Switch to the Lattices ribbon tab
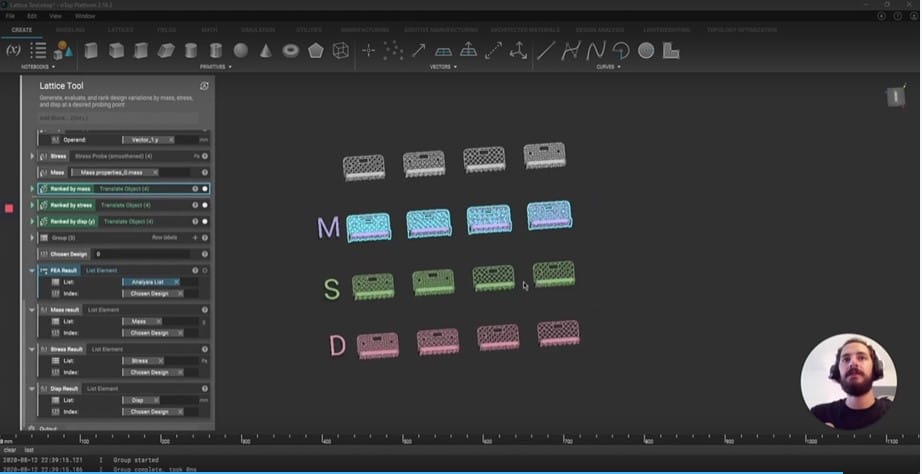Screen dimensions: 922x474 [121, 30]
